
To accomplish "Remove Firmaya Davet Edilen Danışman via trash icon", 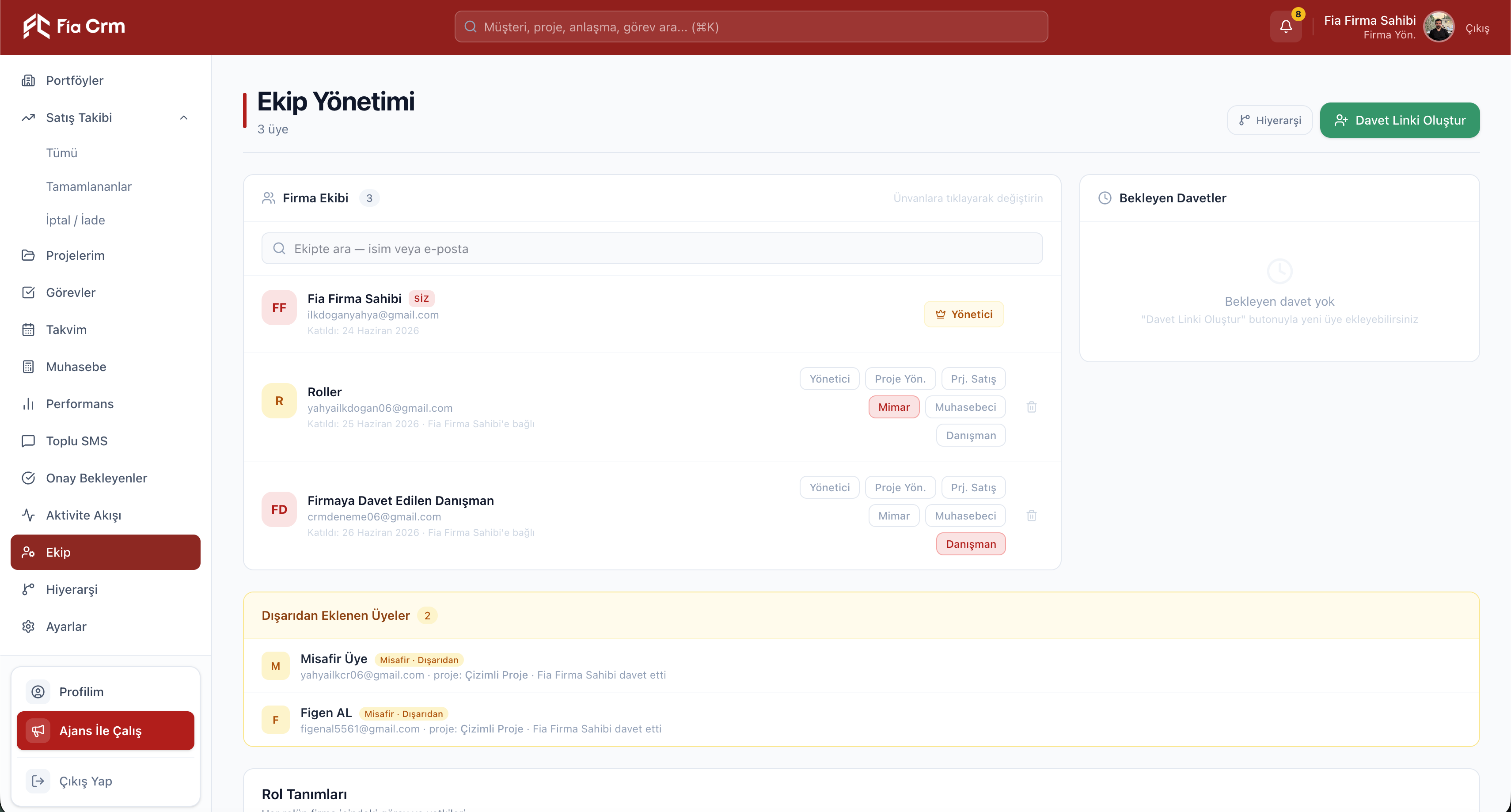I will (1031, 516).
